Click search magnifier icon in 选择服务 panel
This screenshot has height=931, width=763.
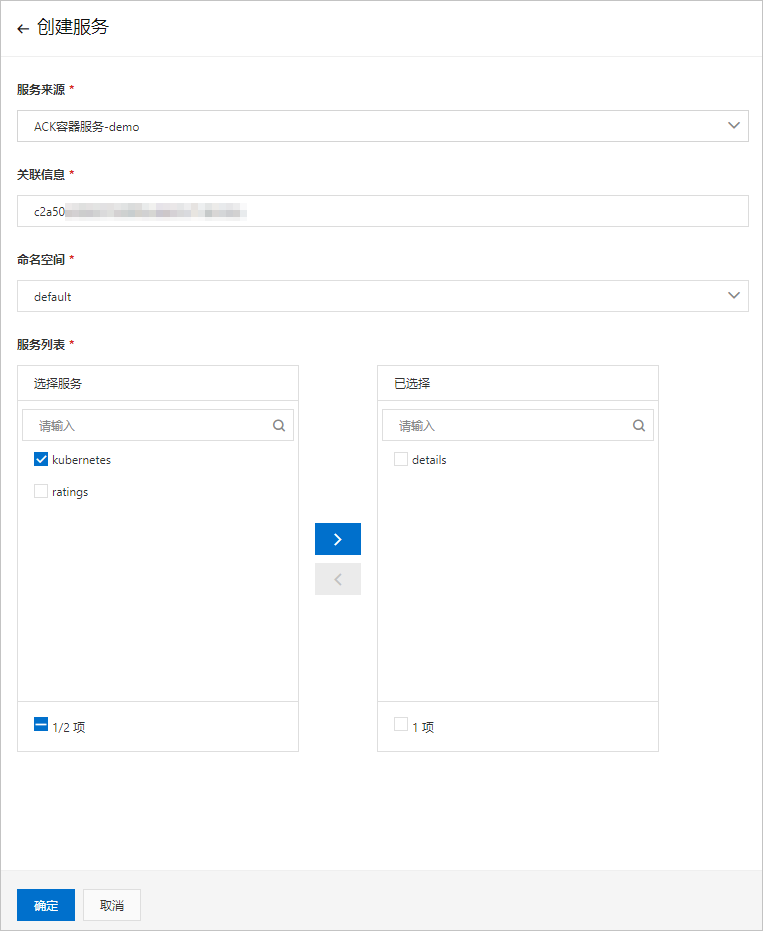pos(279,425)
